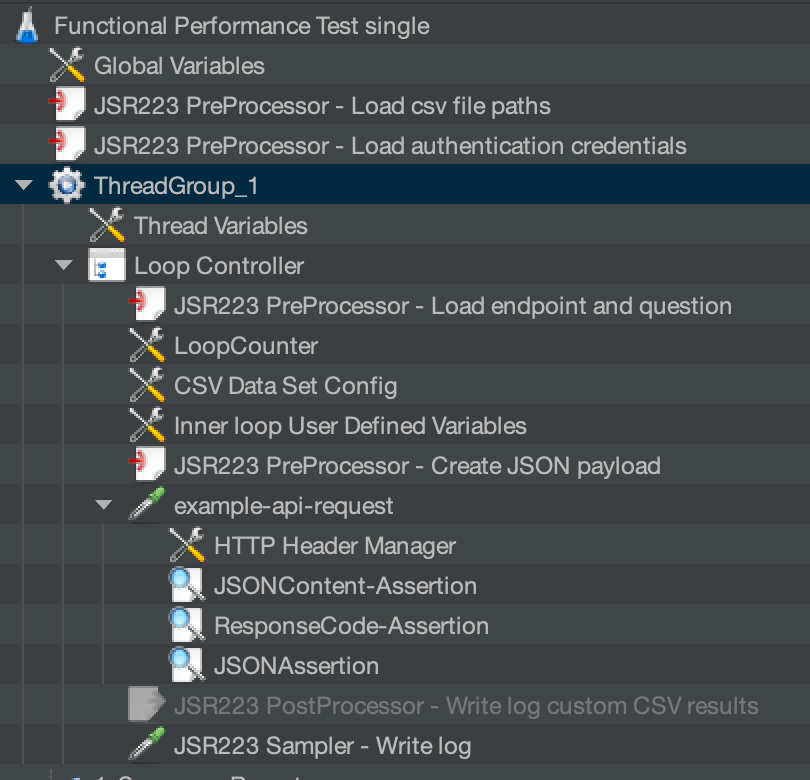Screen dimensions: 810x780
Task: Collapse the example-api-request sampler node
Action: [105, 506]
